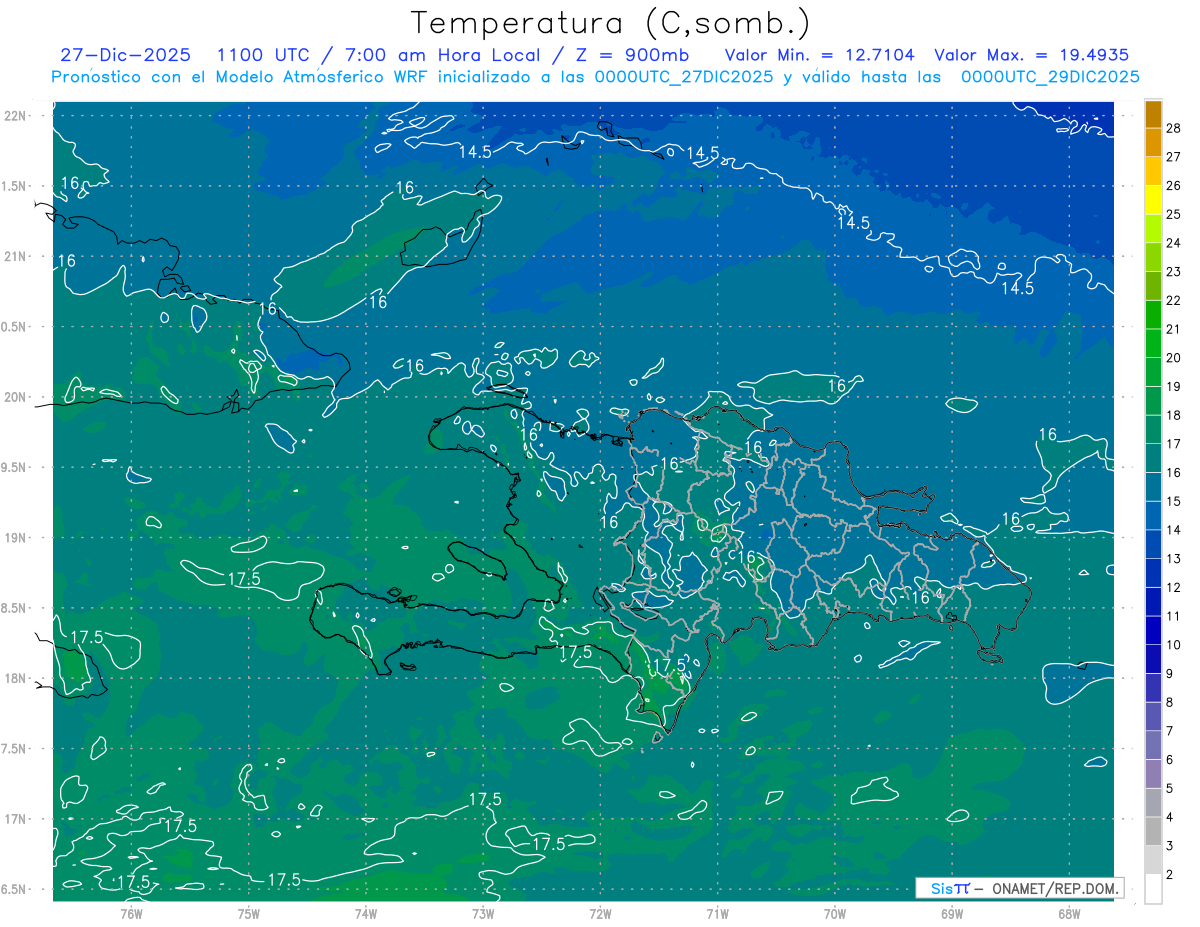Click the '20N' latitude axis label
Viewport: 1200px width, 927px height.
tap(15, 397)
